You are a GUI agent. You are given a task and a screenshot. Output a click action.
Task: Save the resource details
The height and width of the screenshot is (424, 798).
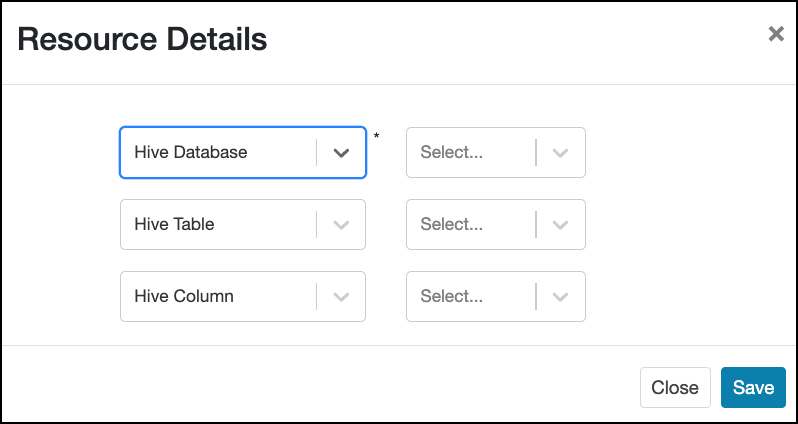point(753,387)
